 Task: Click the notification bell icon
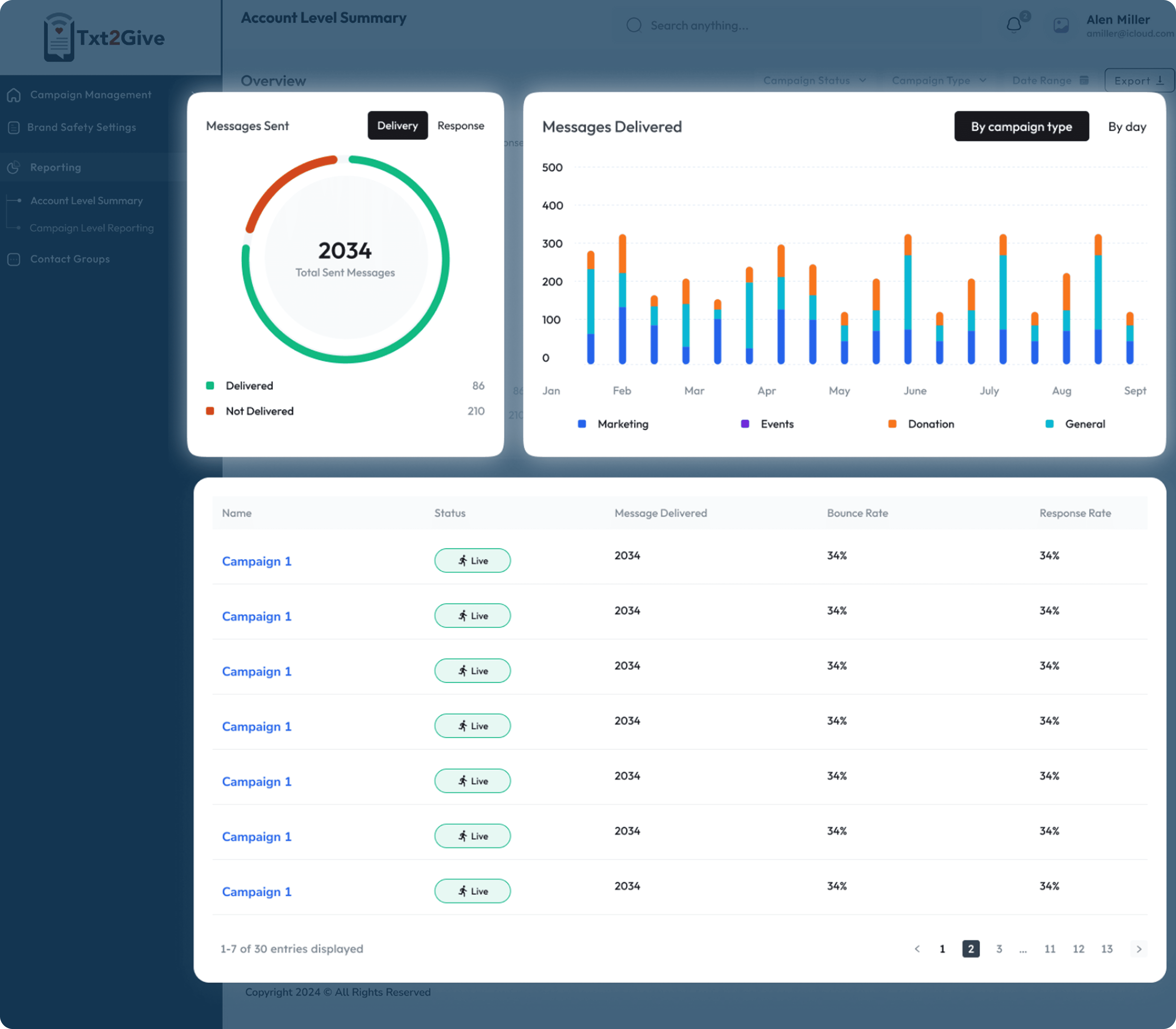1014,25
